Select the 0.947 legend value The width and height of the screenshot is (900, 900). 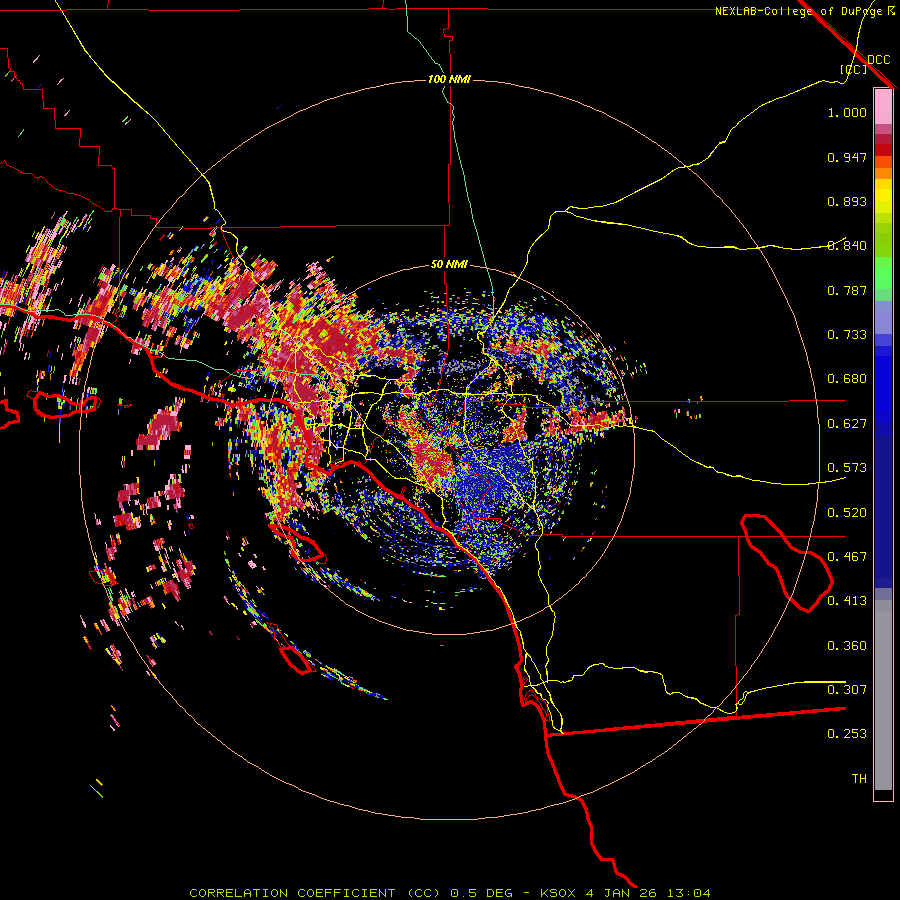[x=847, y=157]
